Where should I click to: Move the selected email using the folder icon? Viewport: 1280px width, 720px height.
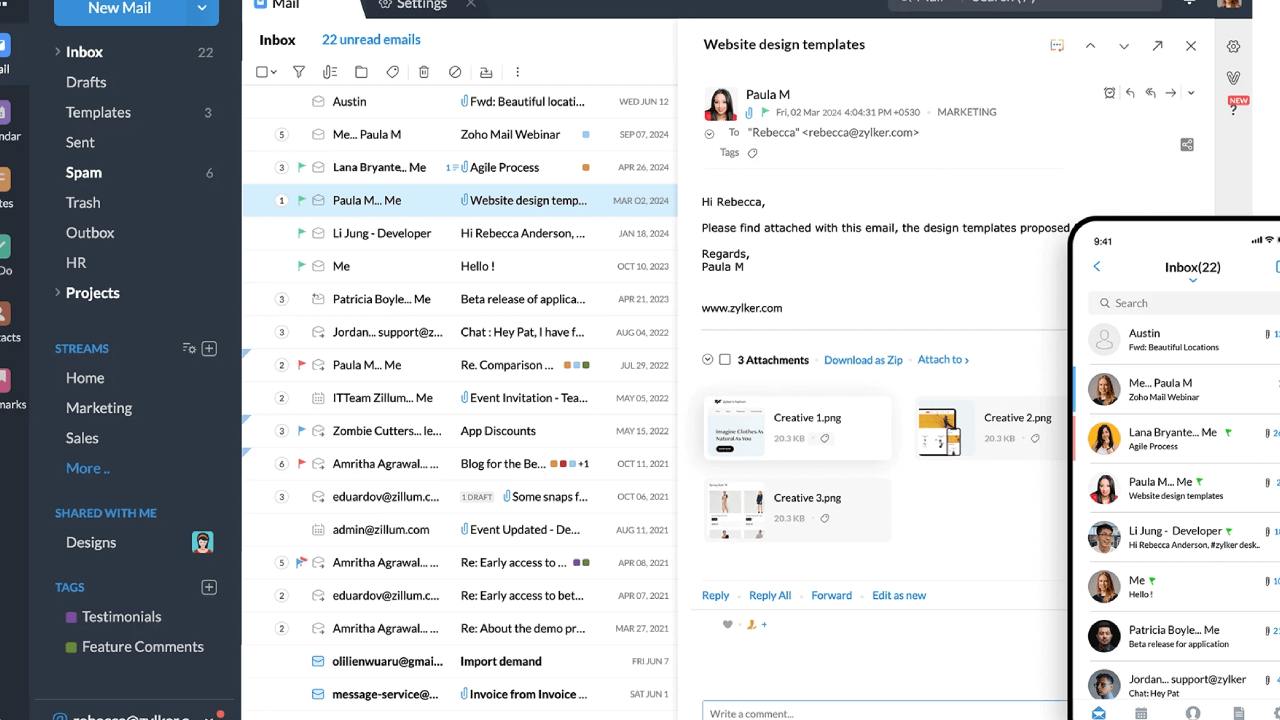[361, 71]
